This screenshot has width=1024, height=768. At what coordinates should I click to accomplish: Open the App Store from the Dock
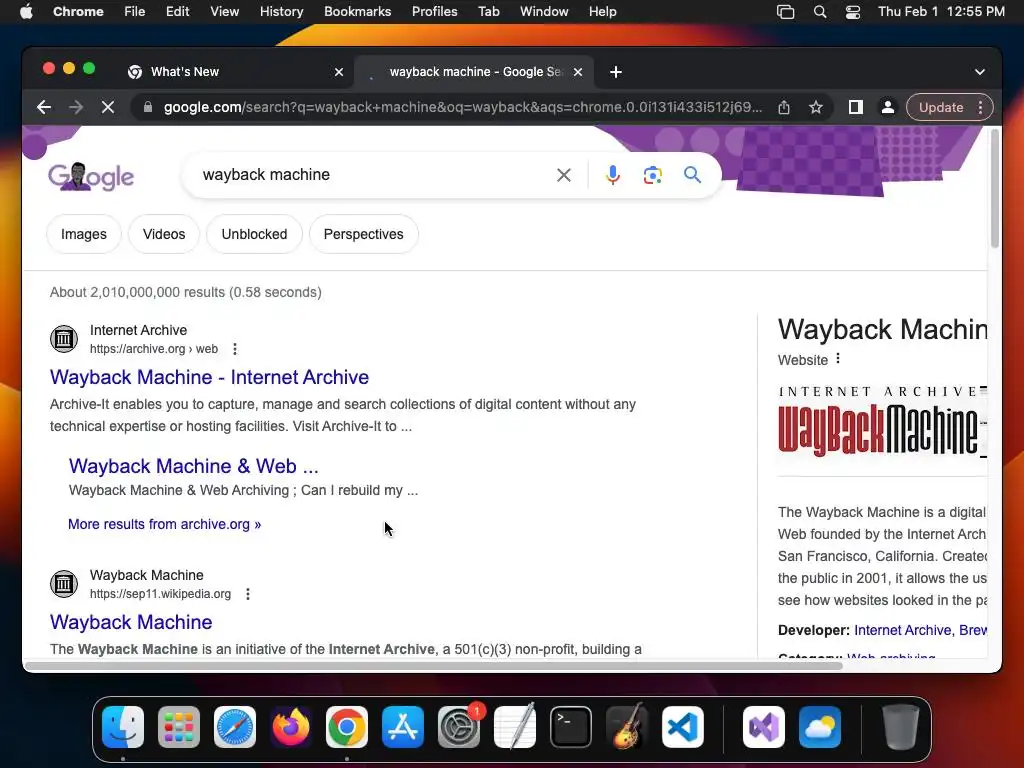click(403, 727)
